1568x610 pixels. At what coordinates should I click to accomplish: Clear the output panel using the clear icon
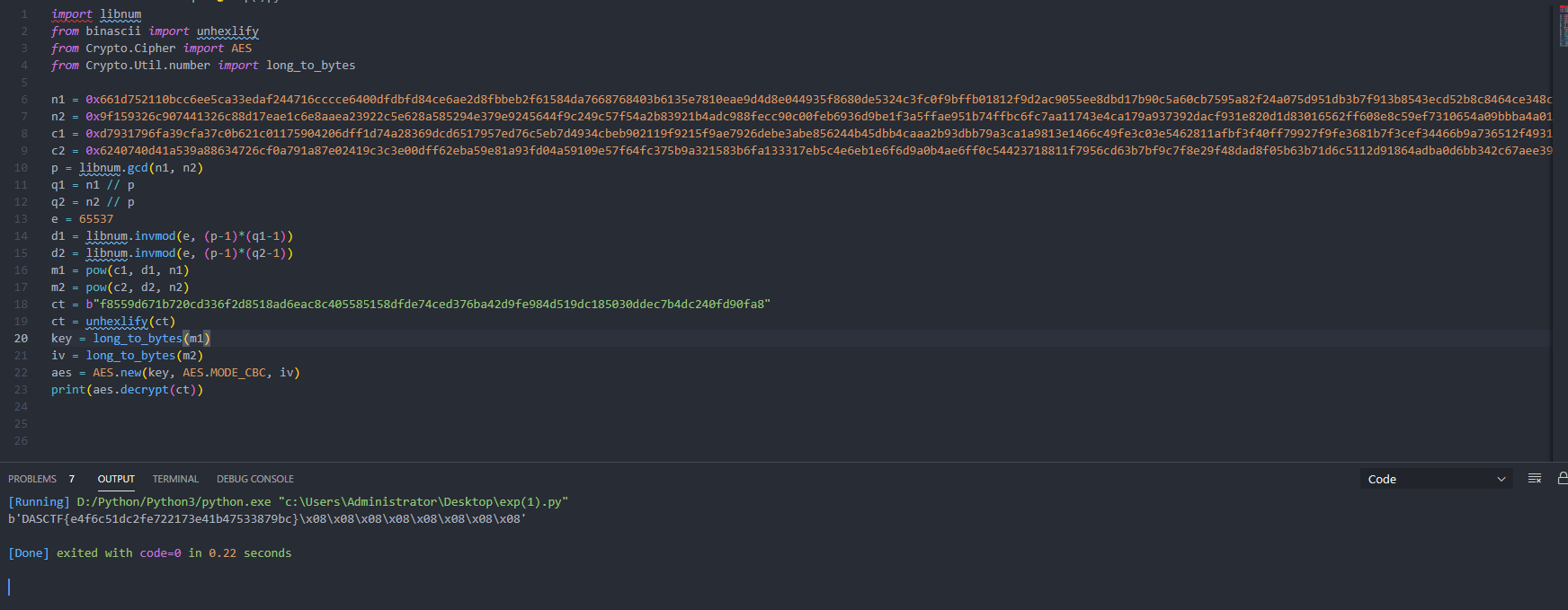click(x=1535, y=479)
